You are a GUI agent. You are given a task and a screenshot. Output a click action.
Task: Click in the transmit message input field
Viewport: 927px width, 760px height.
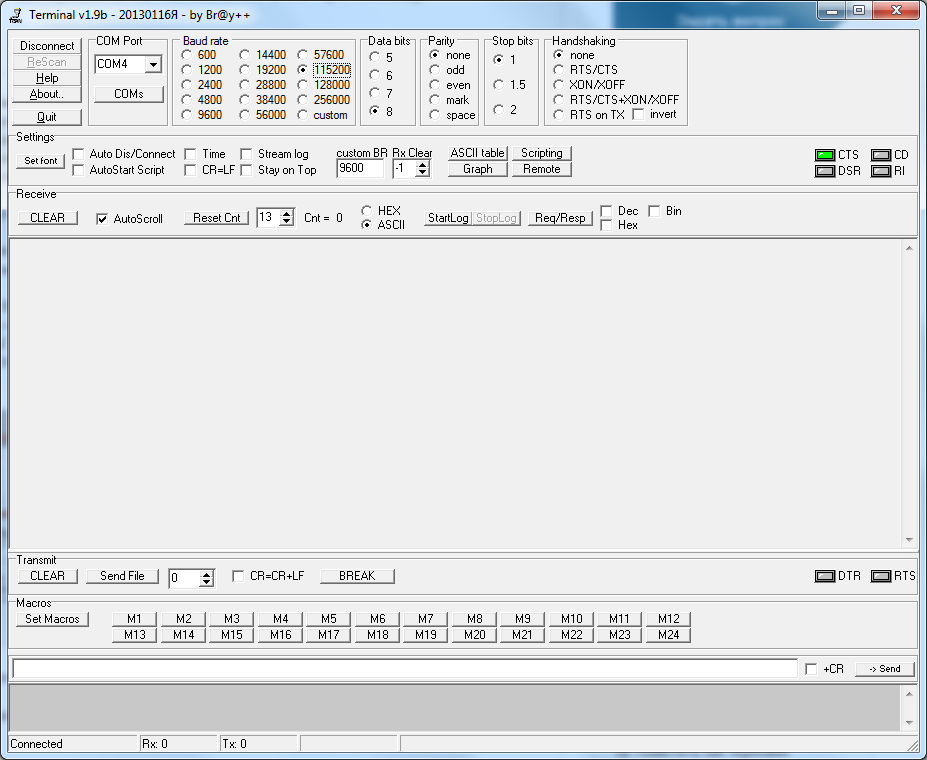[400, 668]
